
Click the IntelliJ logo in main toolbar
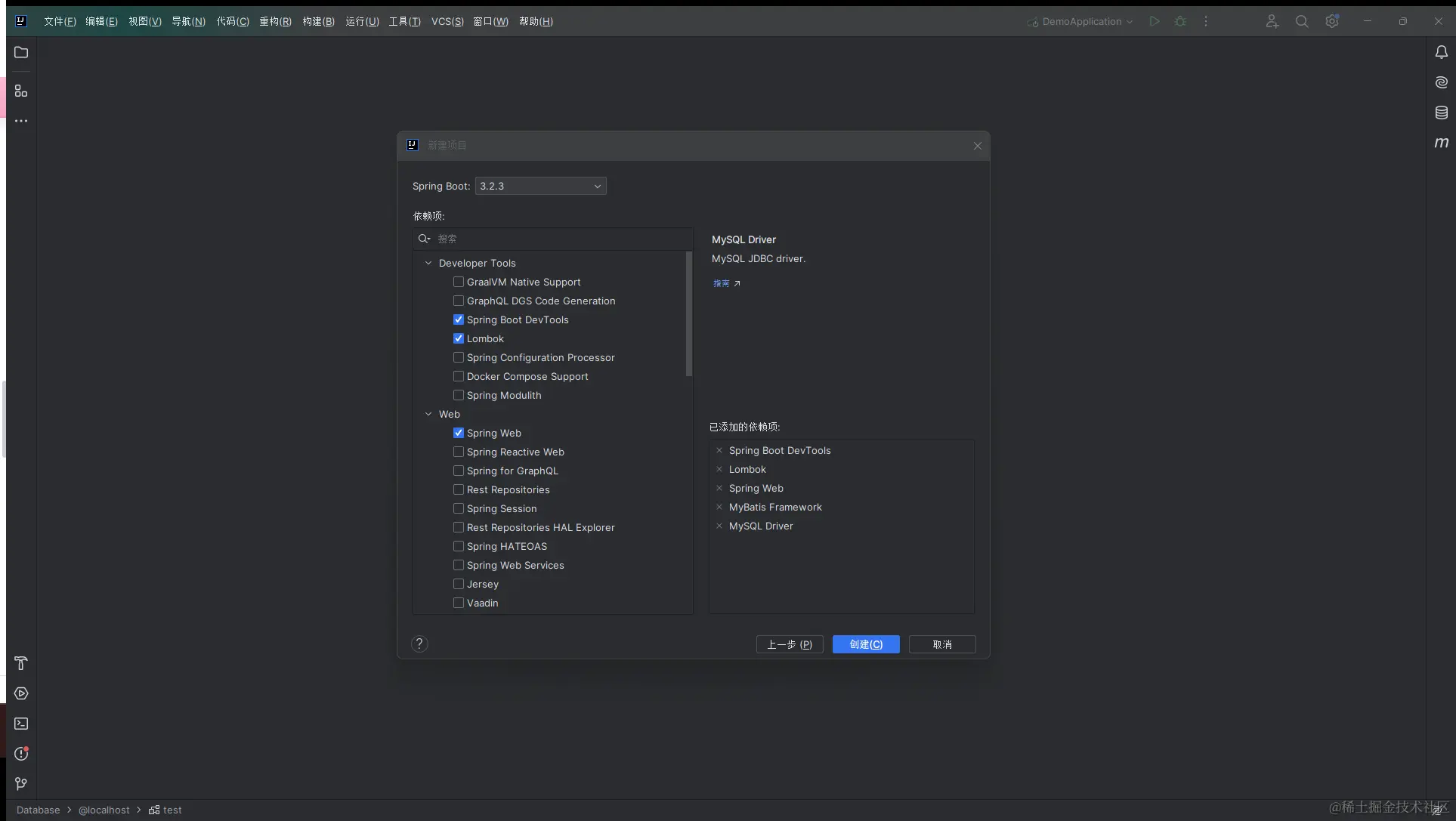21,21
